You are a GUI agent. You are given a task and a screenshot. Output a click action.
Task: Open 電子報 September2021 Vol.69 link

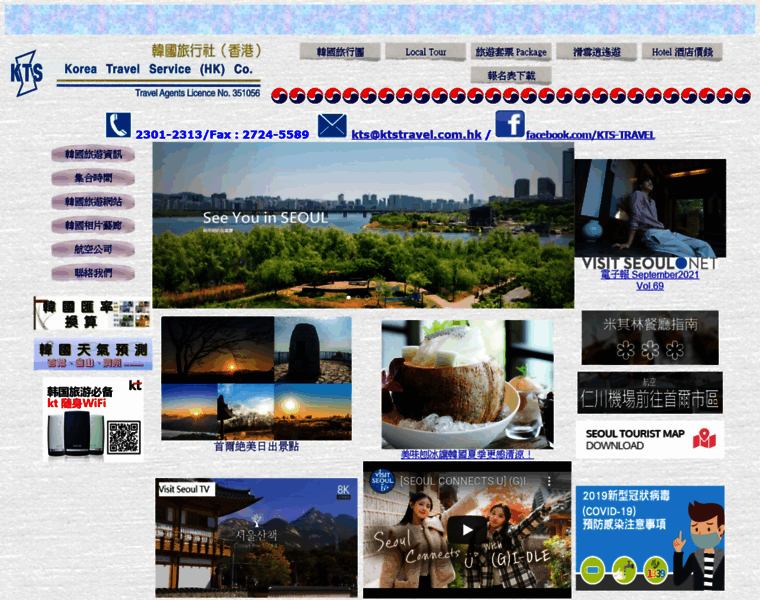pyautogui.click(x=650, y=280)
